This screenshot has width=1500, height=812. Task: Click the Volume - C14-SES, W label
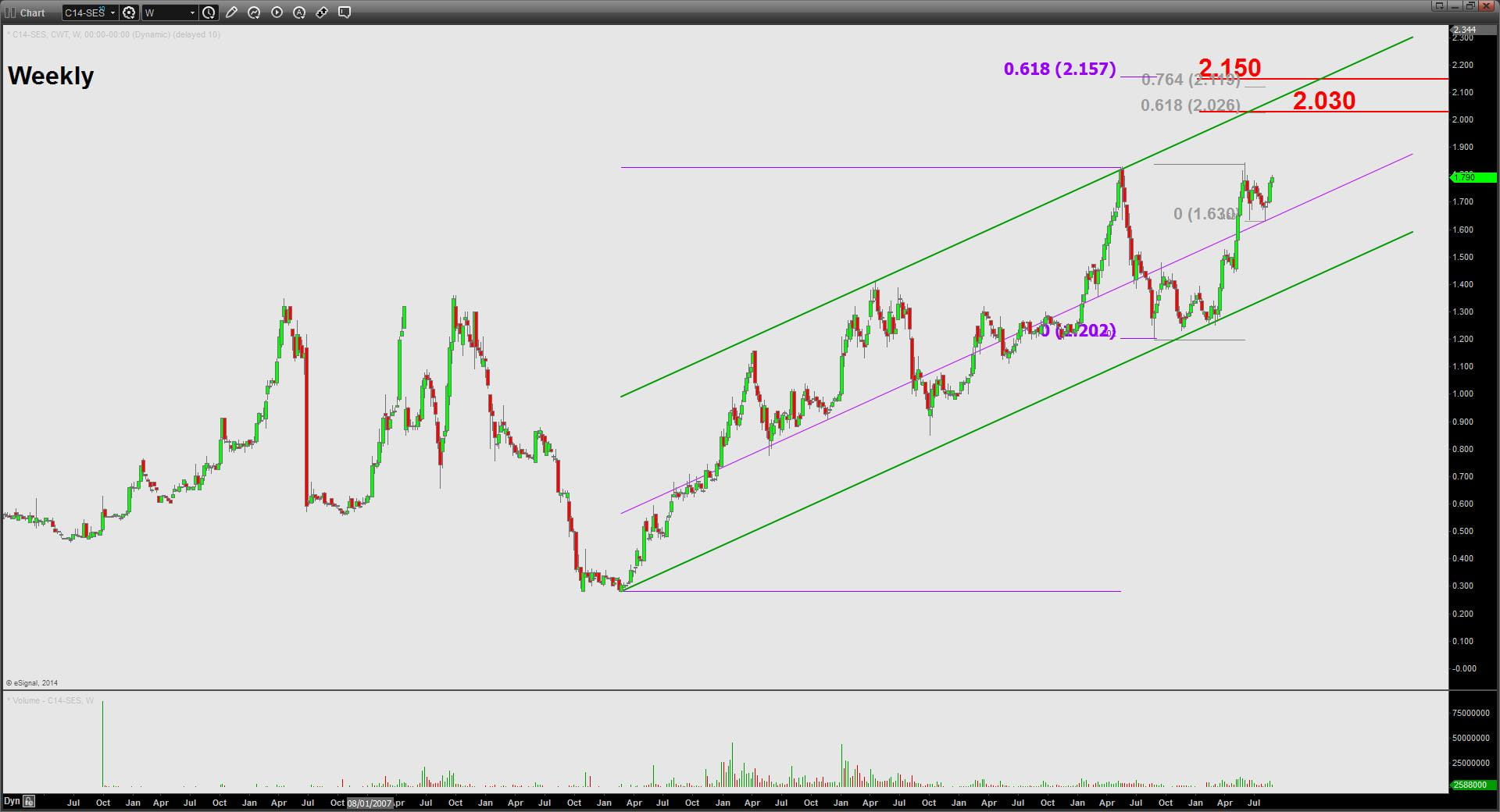[x=51, y=700]
